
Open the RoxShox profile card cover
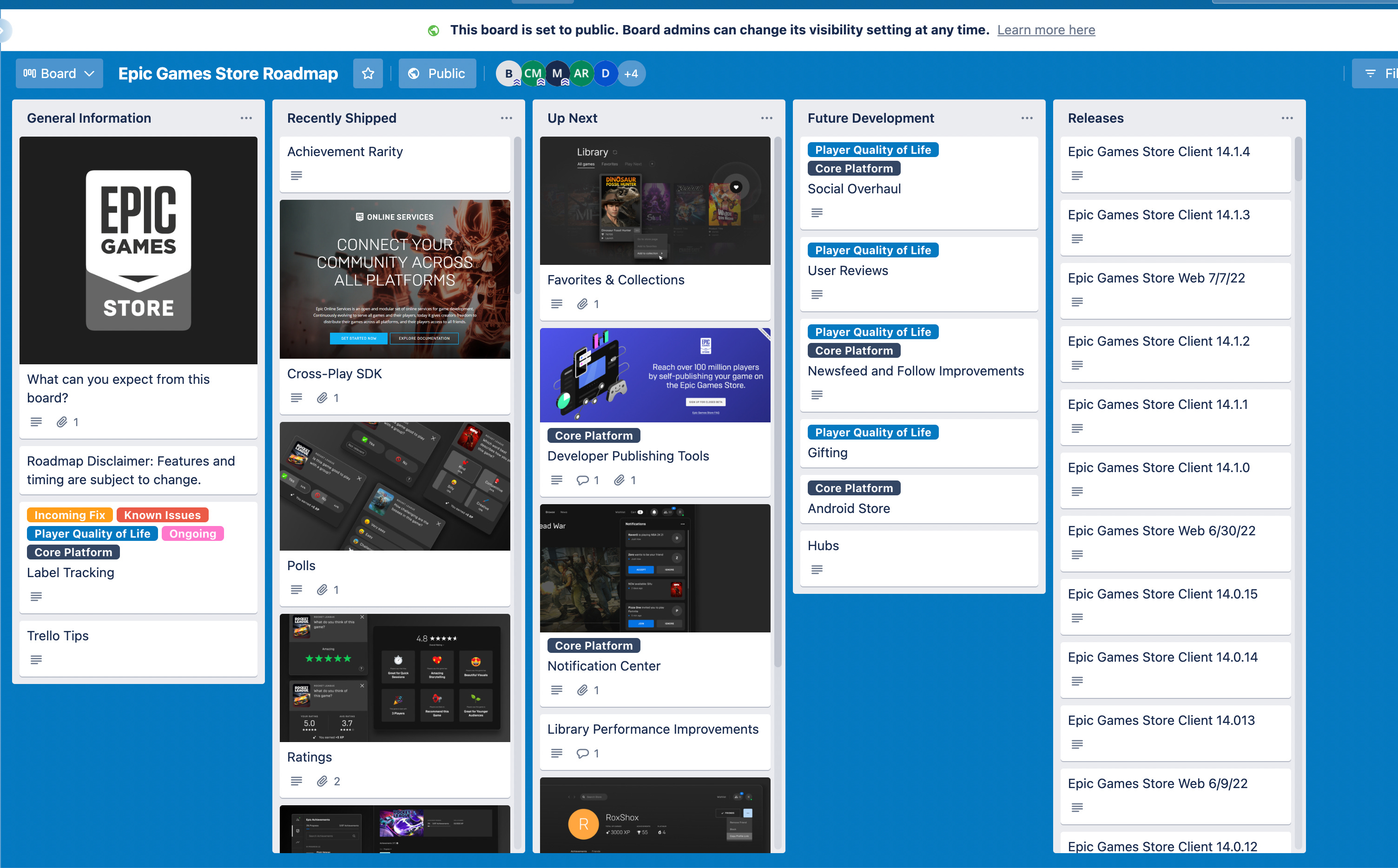click(x=655, y=815)
